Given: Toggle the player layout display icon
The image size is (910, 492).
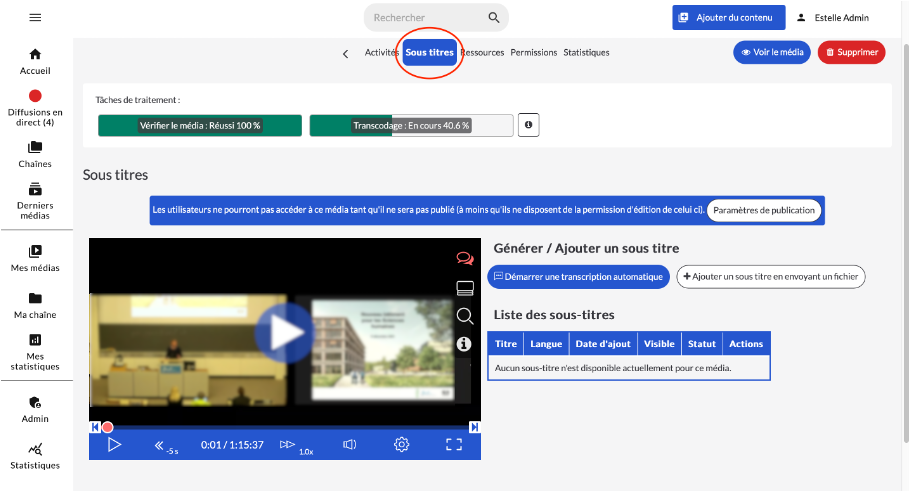Looking at the screenshot, I should tap(464, 288).
